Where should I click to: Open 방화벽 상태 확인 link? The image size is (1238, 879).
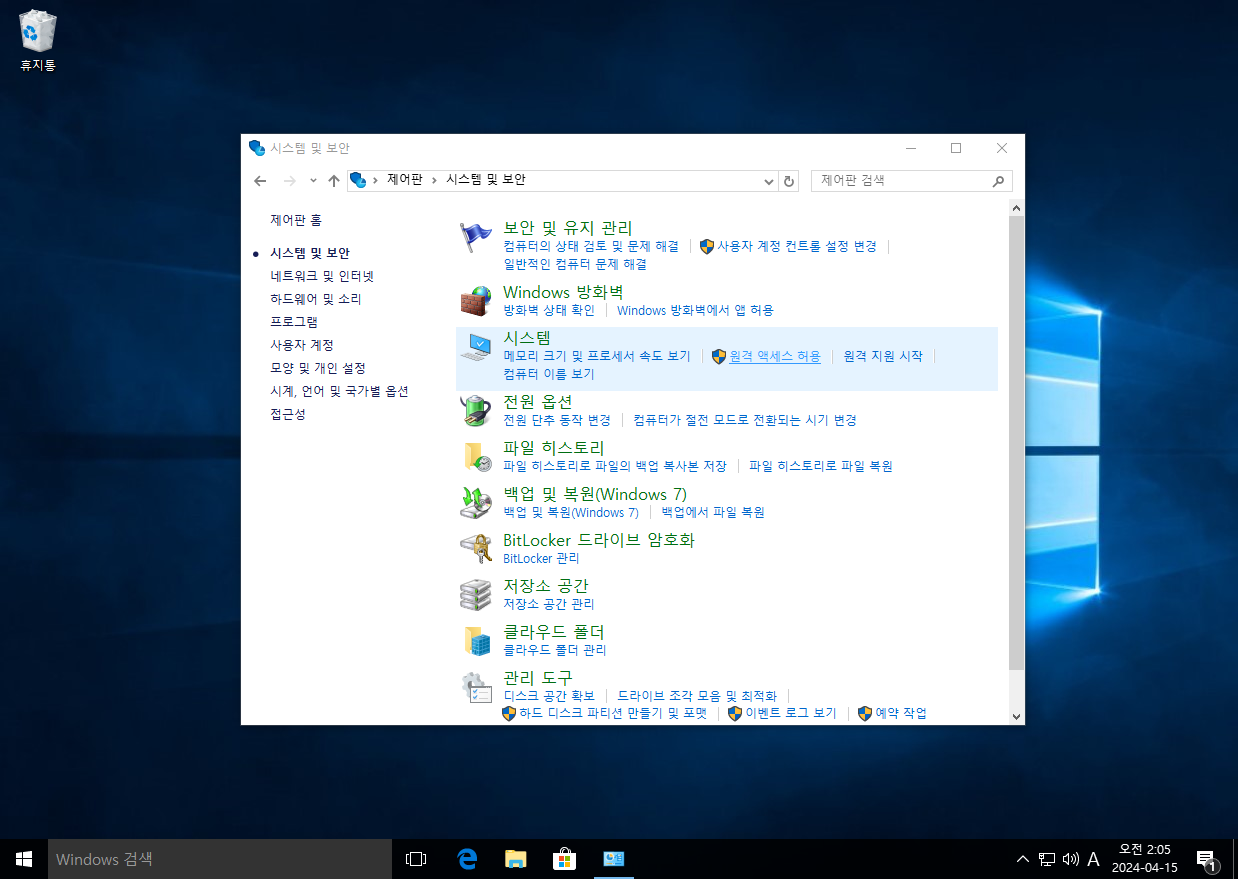tap(549, 310)
